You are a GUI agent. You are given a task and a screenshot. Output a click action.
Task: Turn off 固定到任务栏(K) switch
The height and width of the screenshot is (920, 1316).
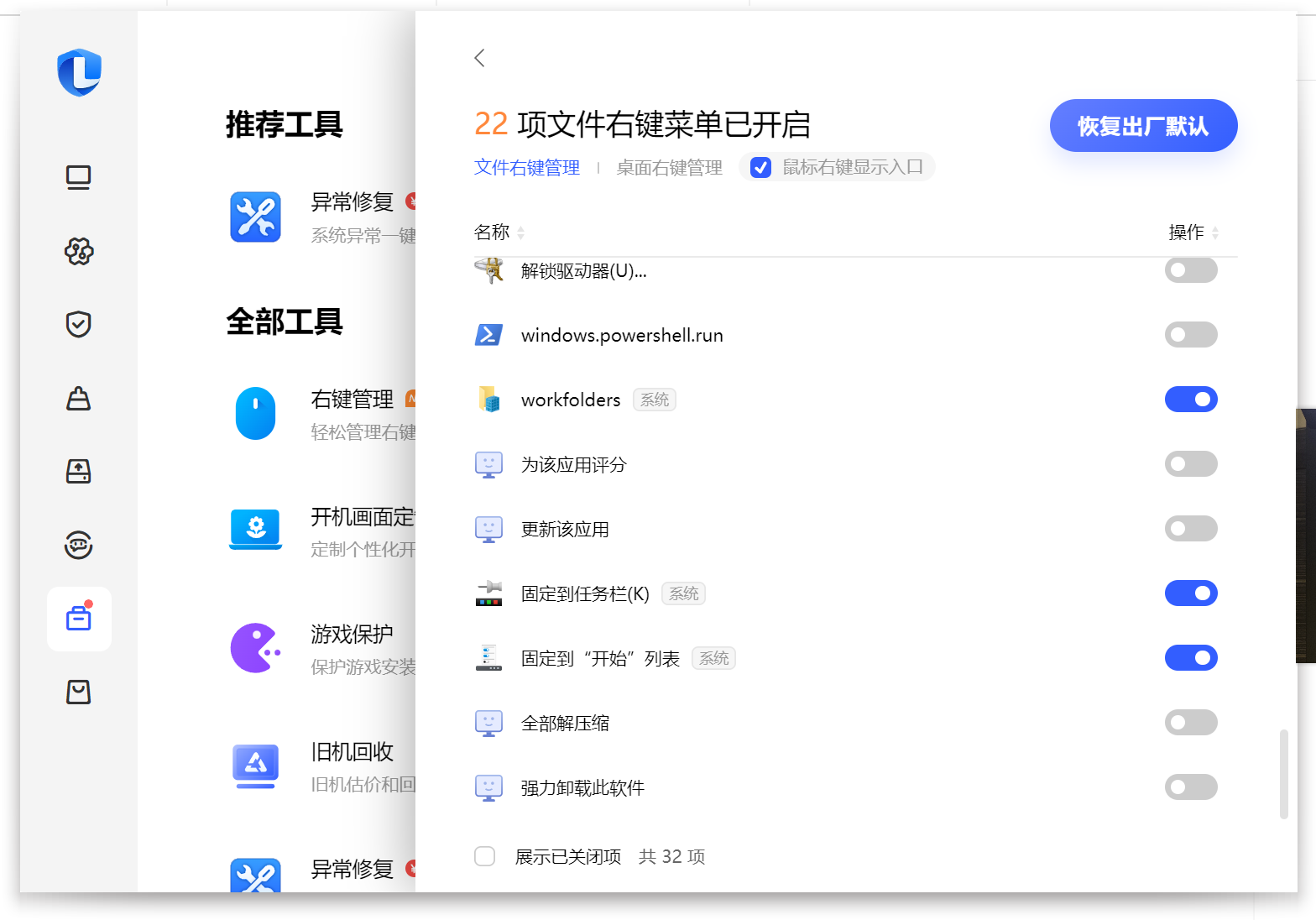point(1190,593)
